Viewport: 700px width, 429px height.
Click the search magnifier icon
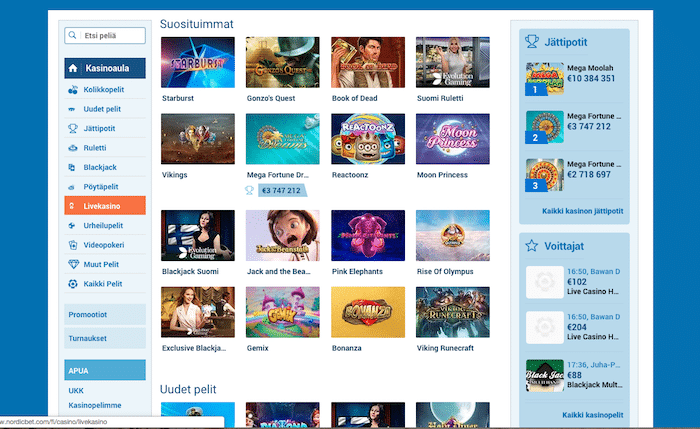point(72,35)
